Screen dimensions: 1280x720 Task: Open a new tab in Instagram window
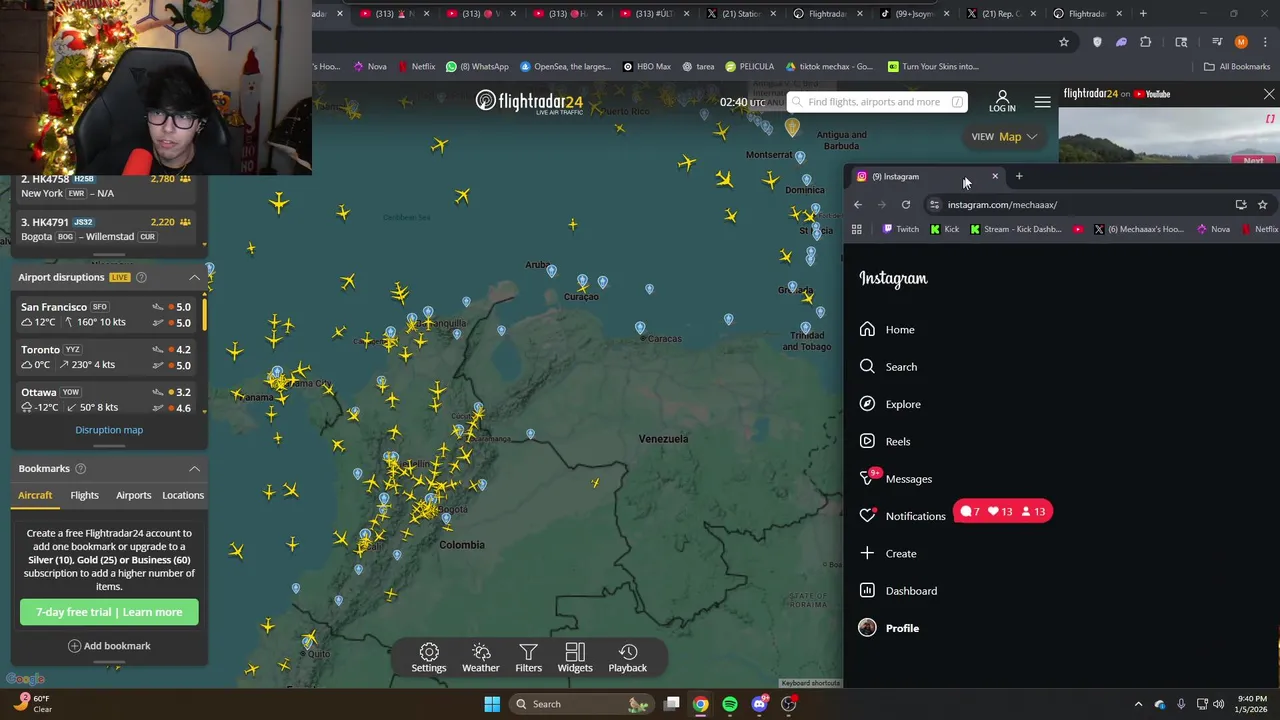[x=1019, y=177]
